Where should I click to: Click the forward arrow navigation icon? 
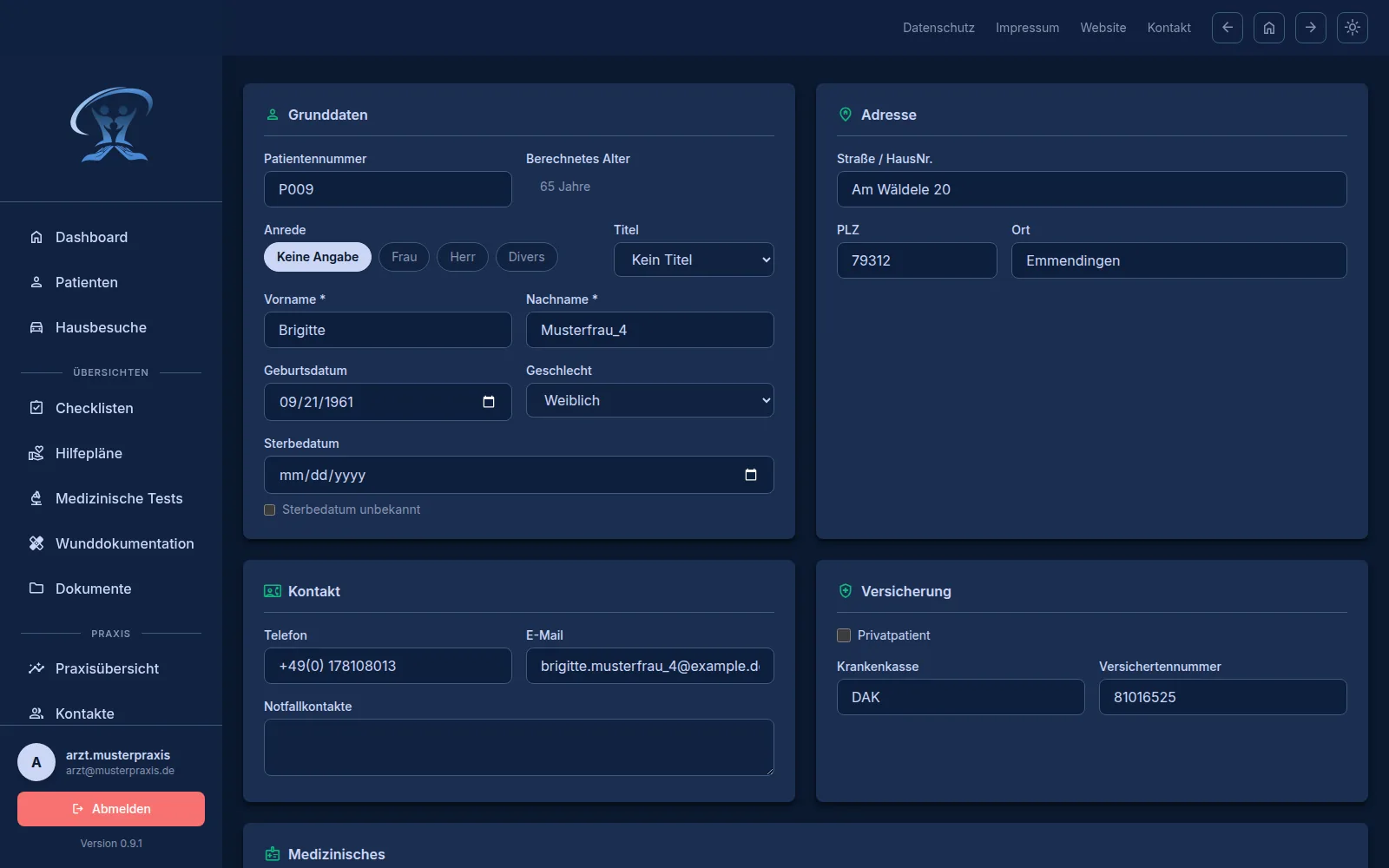tap(1311, 28)
